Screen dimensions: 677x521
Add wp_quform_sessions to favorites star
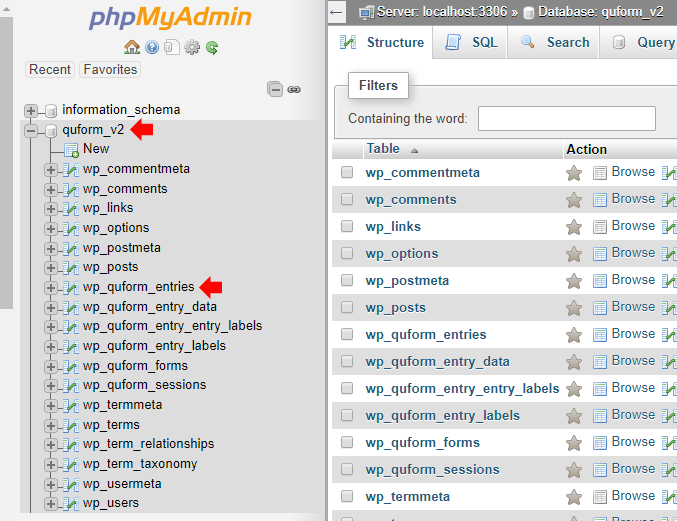pyautogui.click(x=574, y=470)
